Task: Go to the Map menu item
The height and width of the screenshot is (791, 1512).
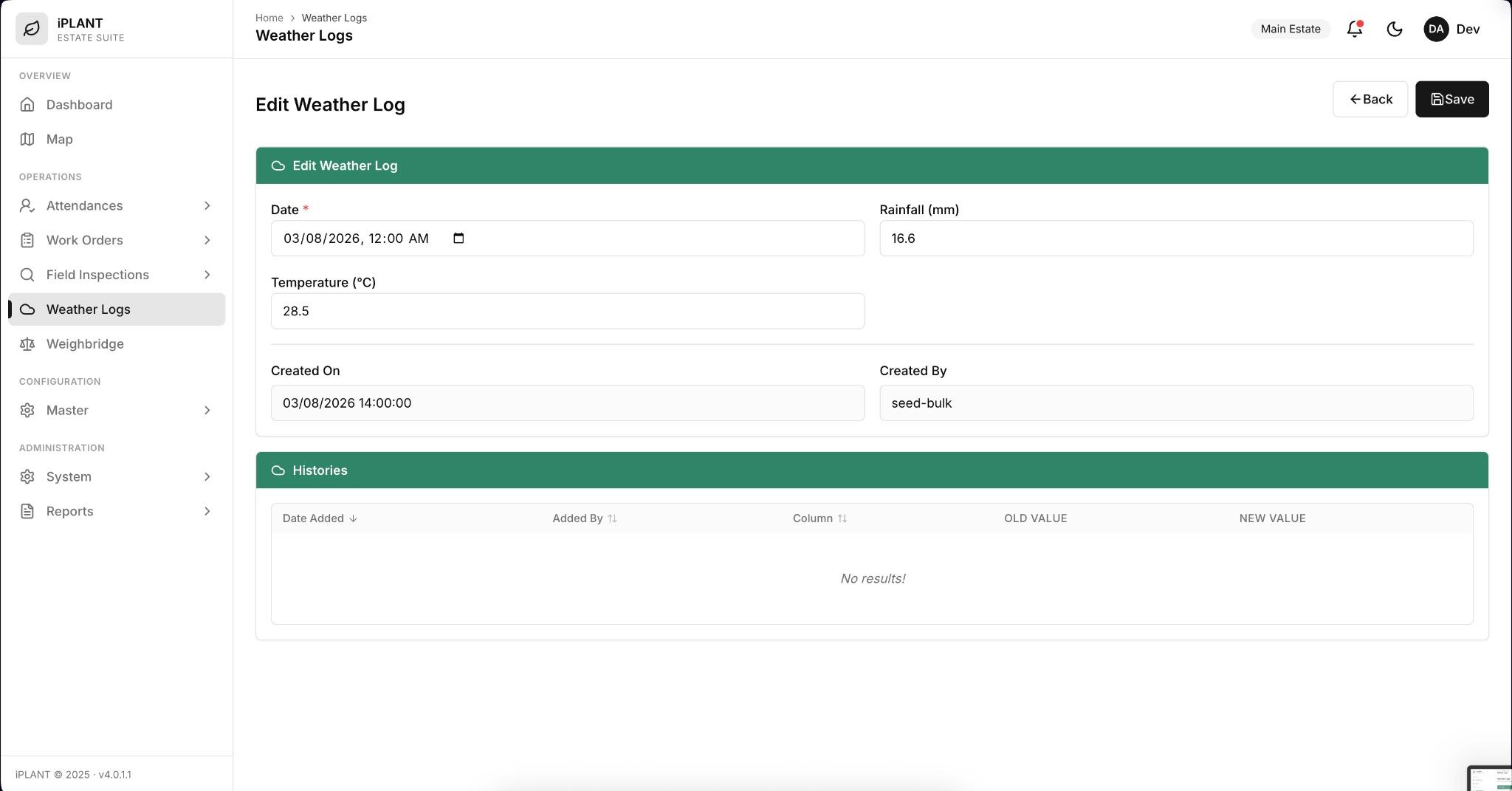Action: pyautogui.click(x=117, y=139)
